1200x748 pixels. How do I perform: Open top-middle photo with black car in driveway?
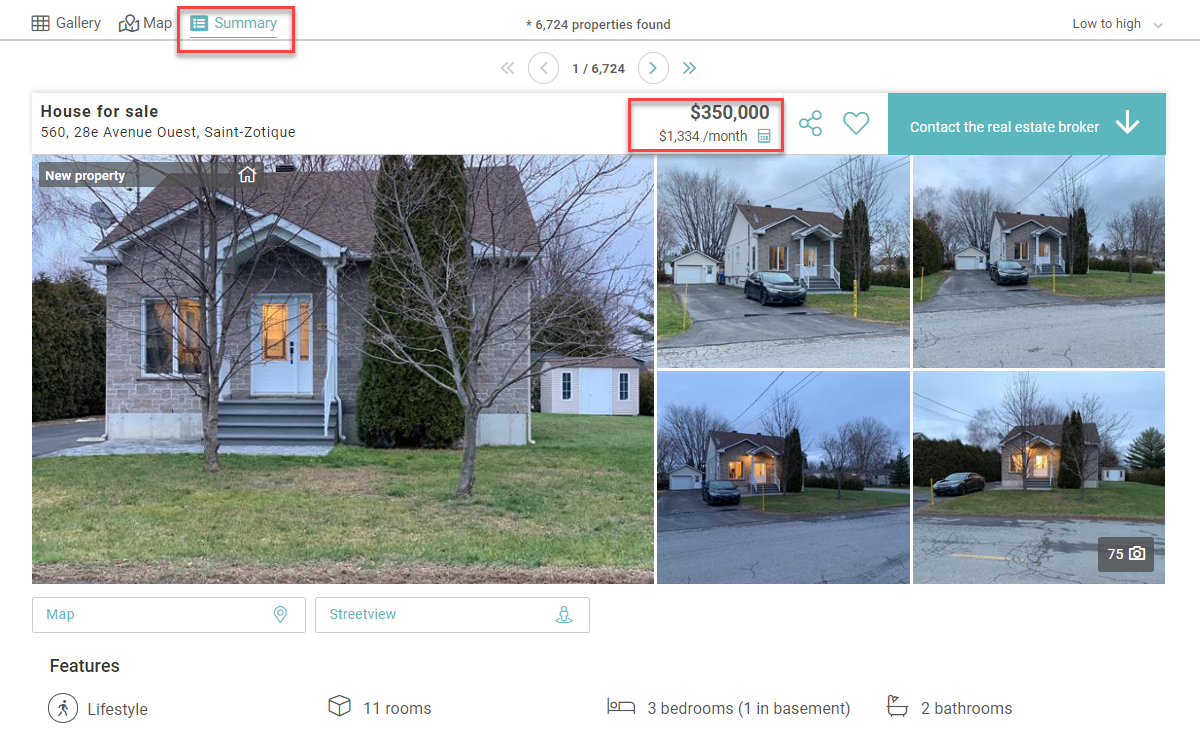pyautogui.click(x=783, y=261)
